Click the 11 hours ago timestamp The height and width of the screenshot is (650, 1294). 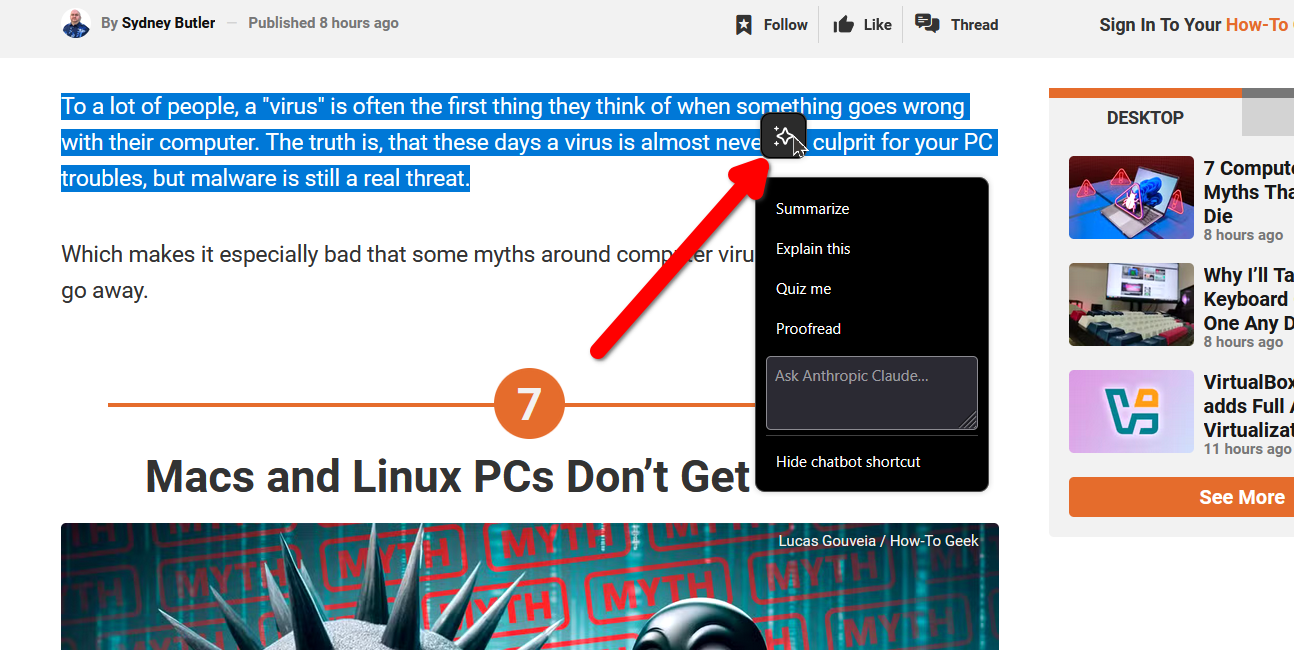1247,449
